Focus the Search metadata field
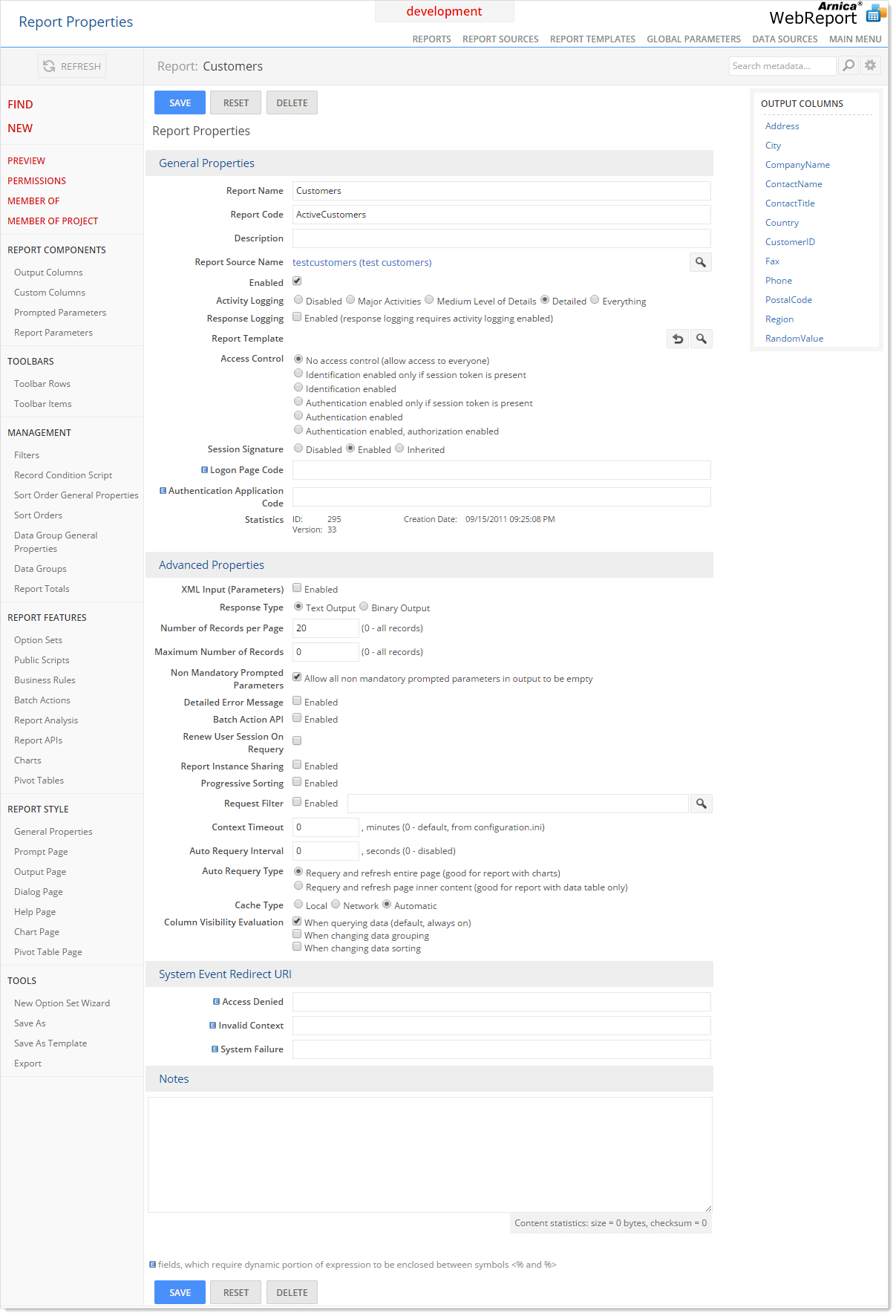The width and height of the screenshot is (896, 1316). [x=782, y=66]
